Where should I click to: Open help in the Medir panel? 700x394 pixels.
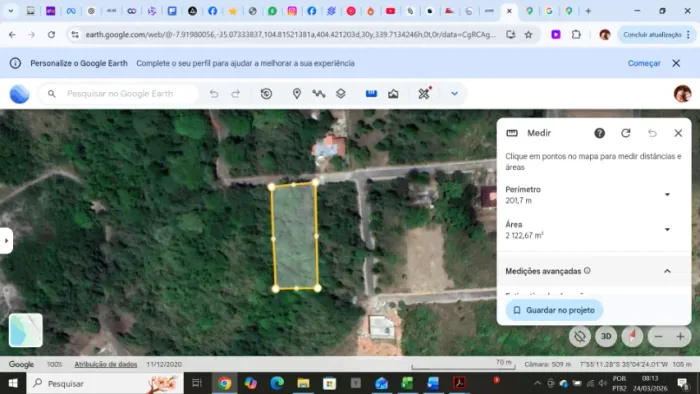[599, 133]
